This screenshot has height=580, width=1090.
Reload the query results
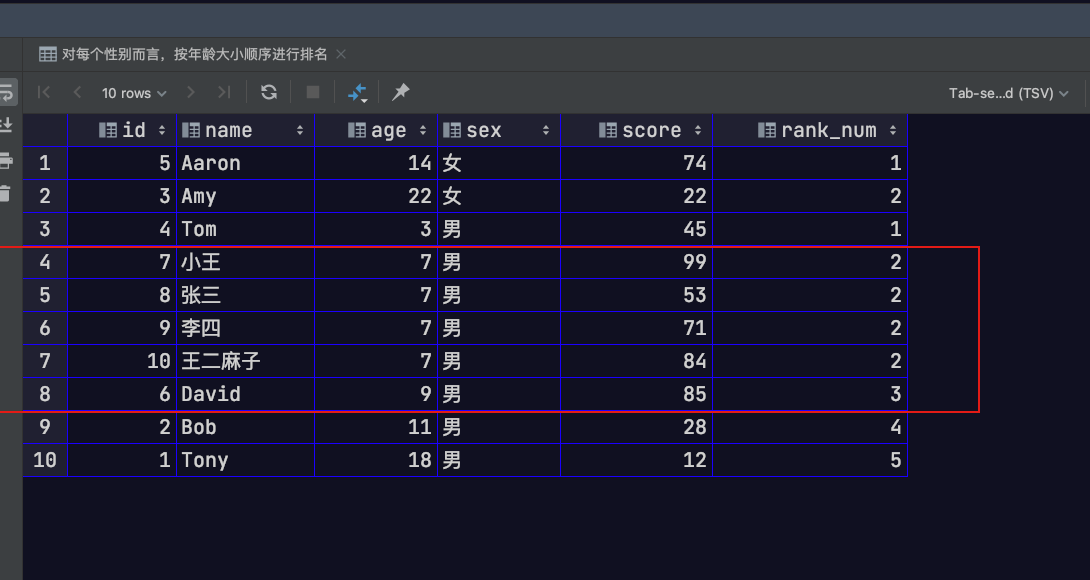[x=269, y=92]
